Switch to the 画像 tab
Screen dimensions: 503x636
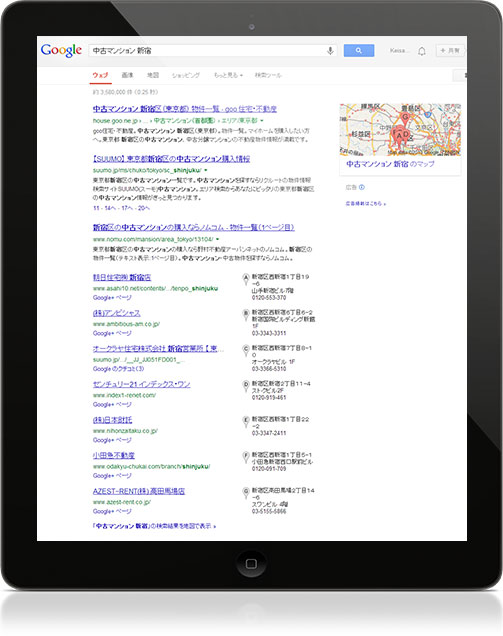pyautogui.click(x=127, y=75)
